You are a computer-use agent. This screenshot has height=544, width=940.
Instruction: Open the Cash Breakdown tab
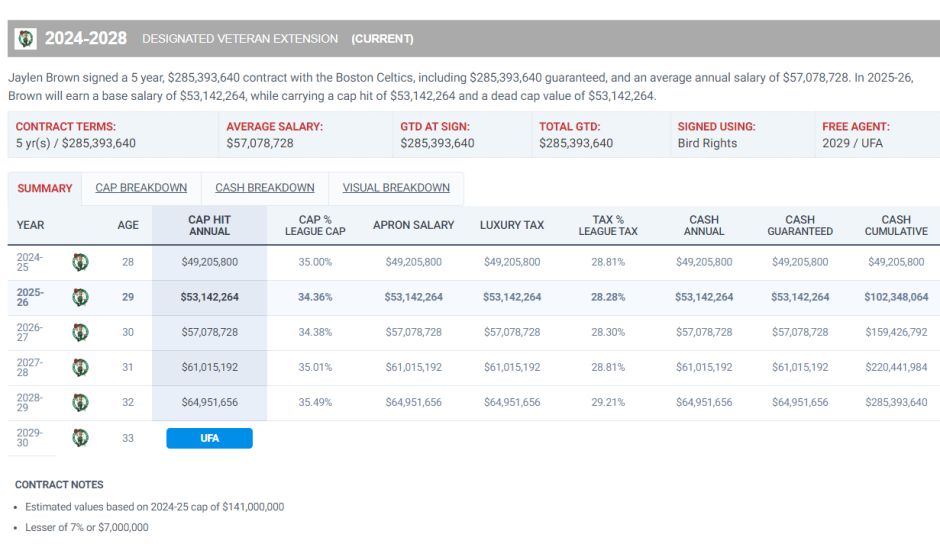coord(265,188)
